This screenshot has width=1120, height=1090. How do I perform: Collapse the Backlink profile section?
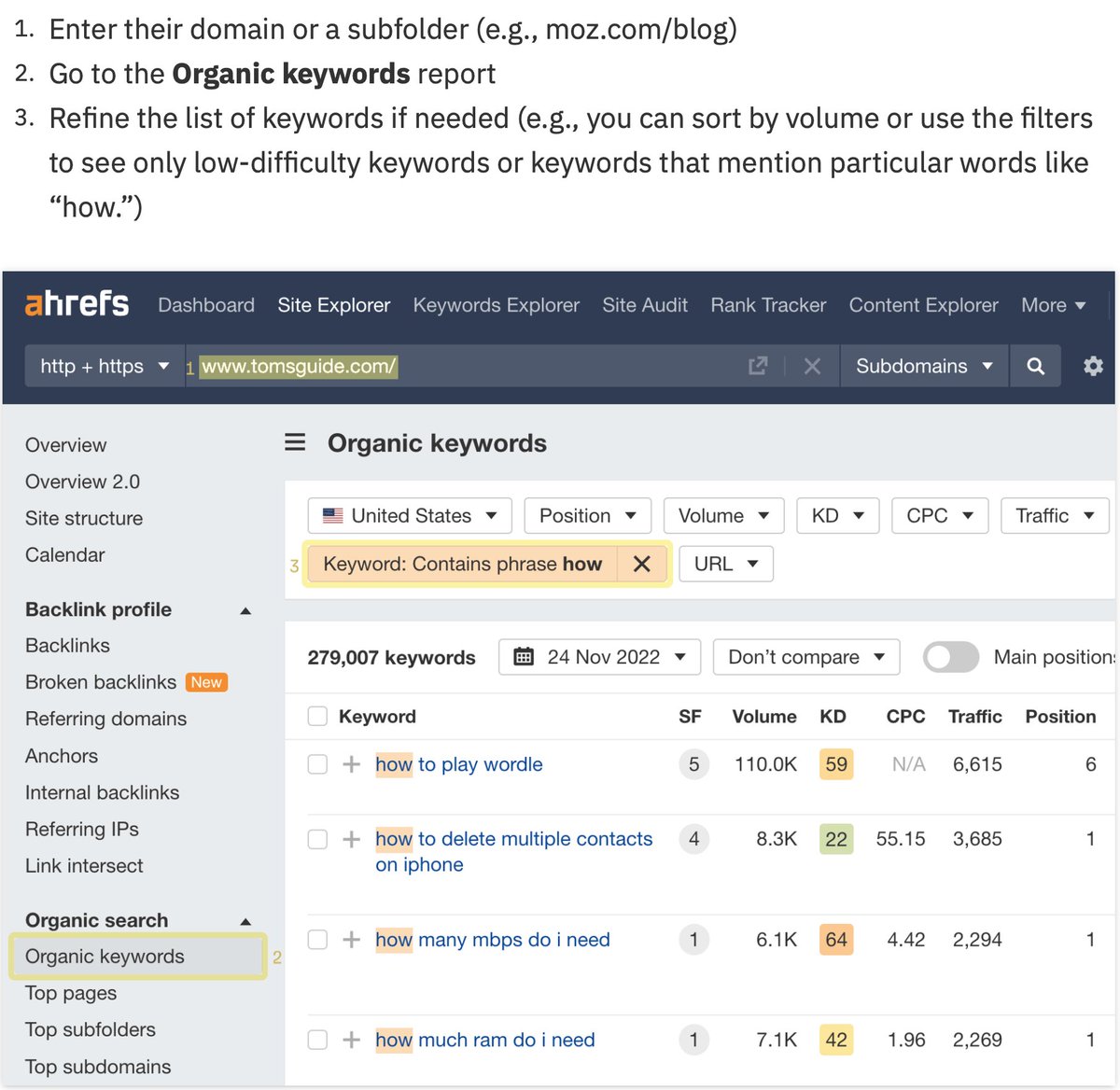(245, 610)
